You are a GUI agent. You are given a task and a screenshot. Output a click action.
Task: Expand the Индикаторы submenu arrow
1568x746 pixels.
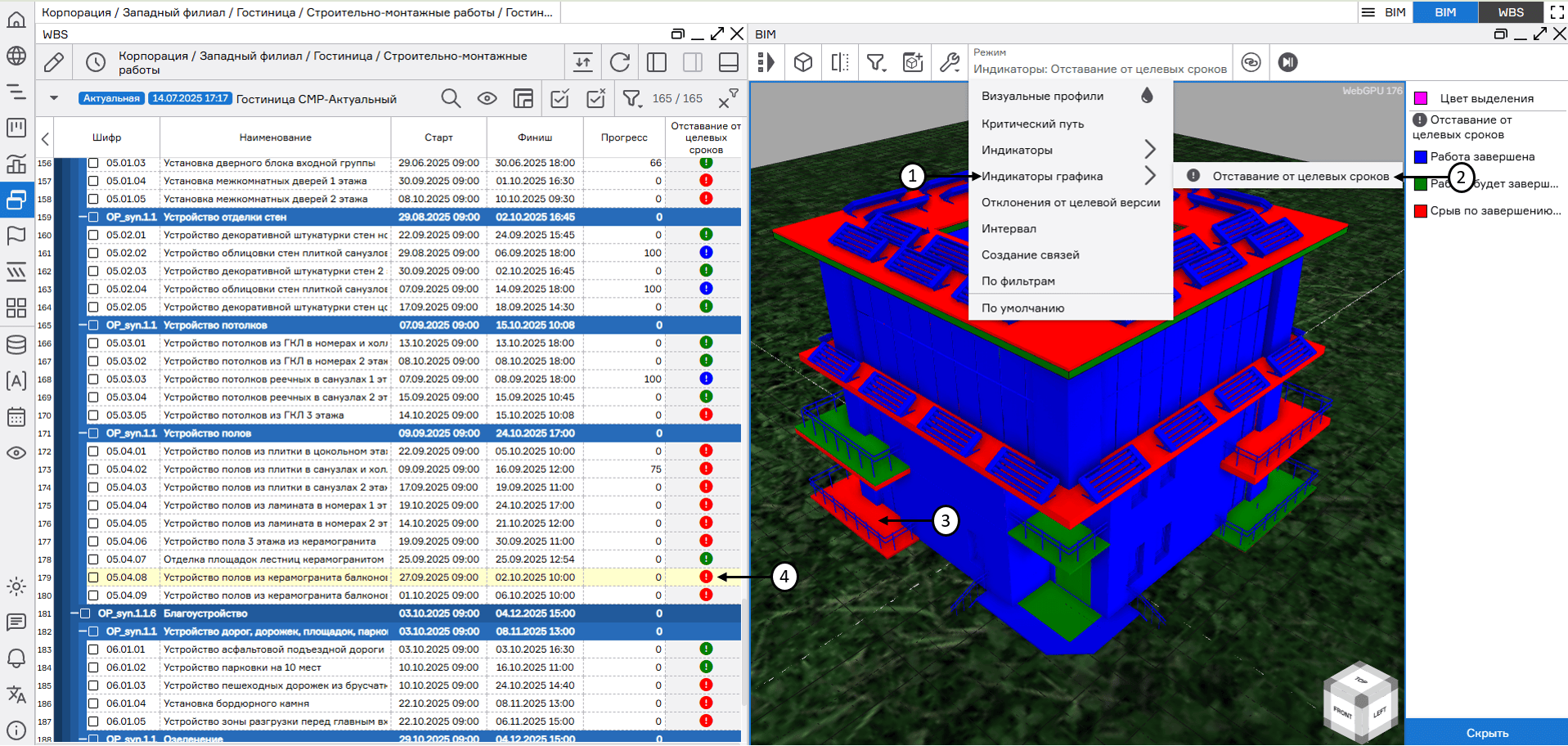pos(1149,150)
